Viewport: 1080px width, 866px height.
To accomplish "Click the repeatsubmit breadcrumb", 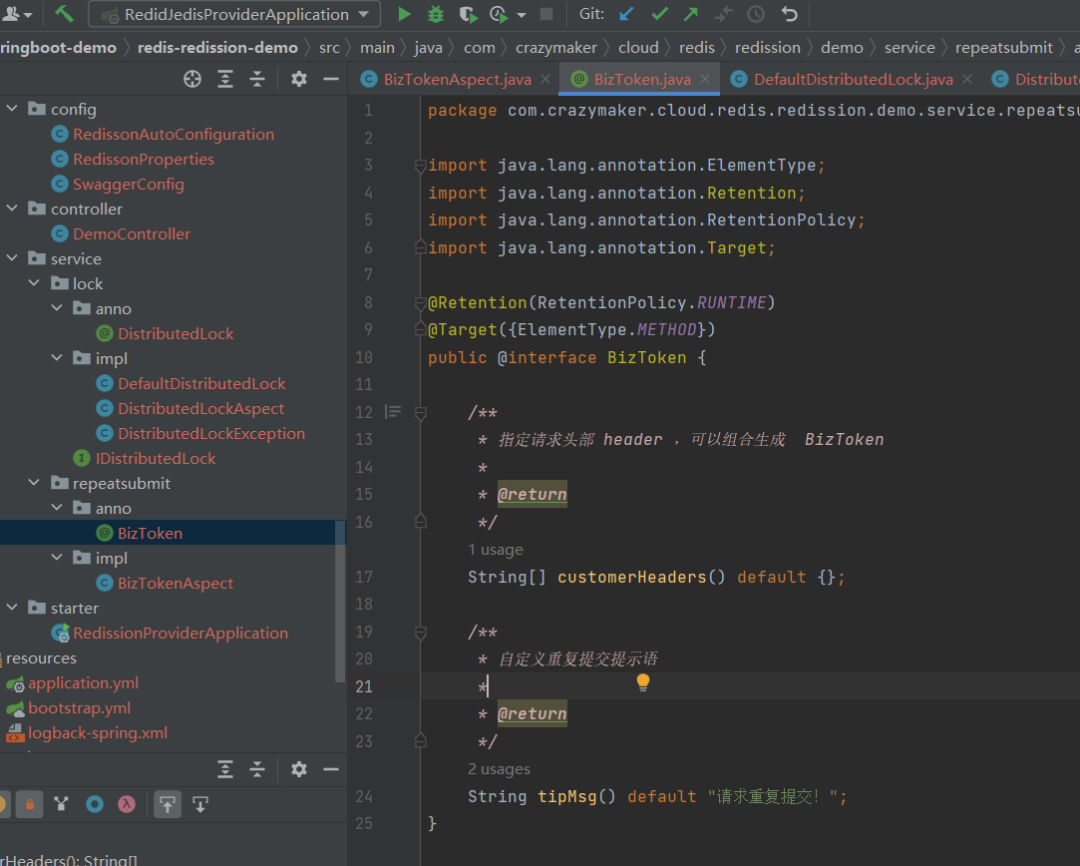I will [x=1004, y=48].
